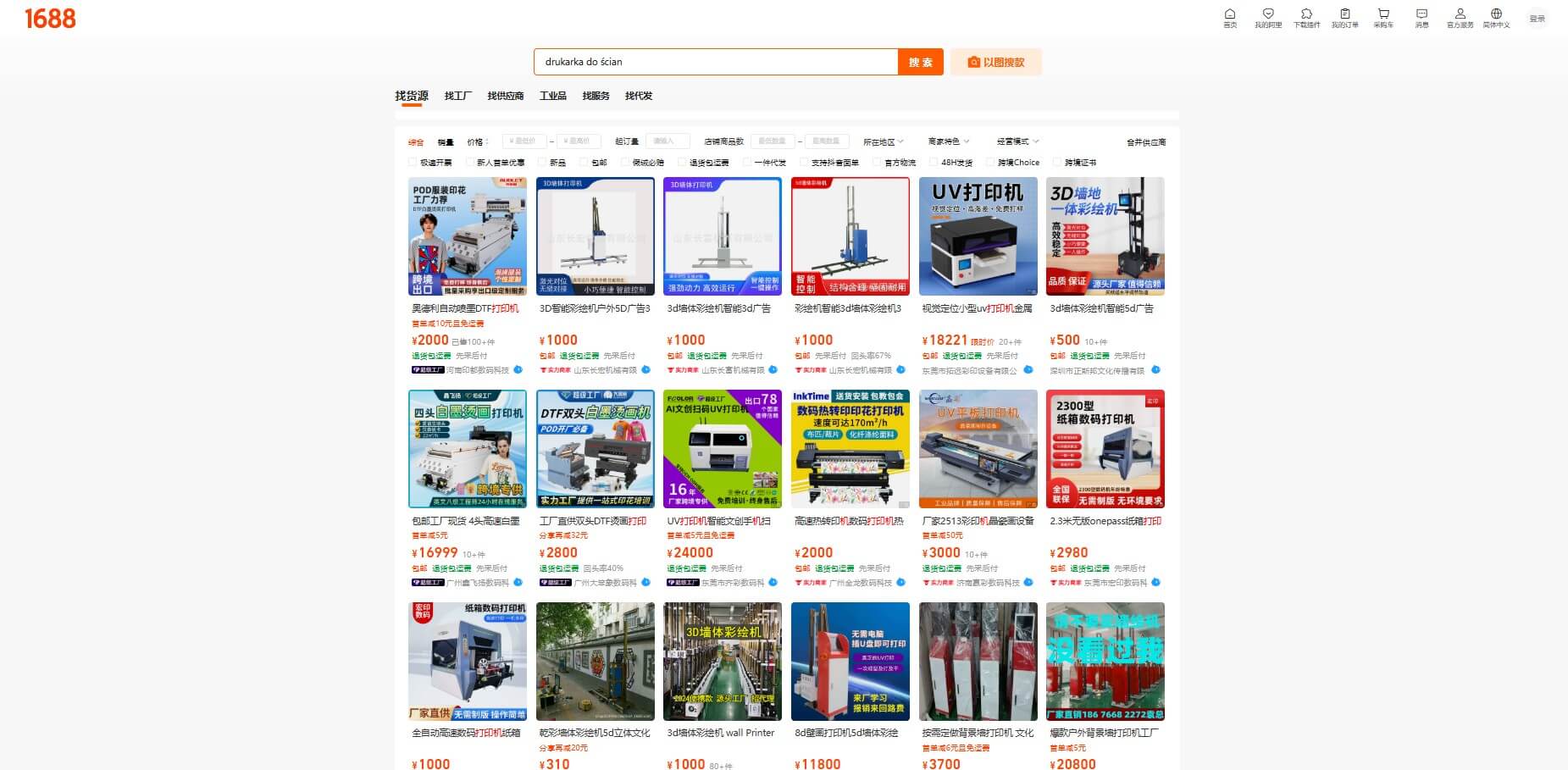Viewport: 1568px width, 770px height.
Task: Open the InkTime 数码热转印 printer thumbnail
Action: pos(850,449)
